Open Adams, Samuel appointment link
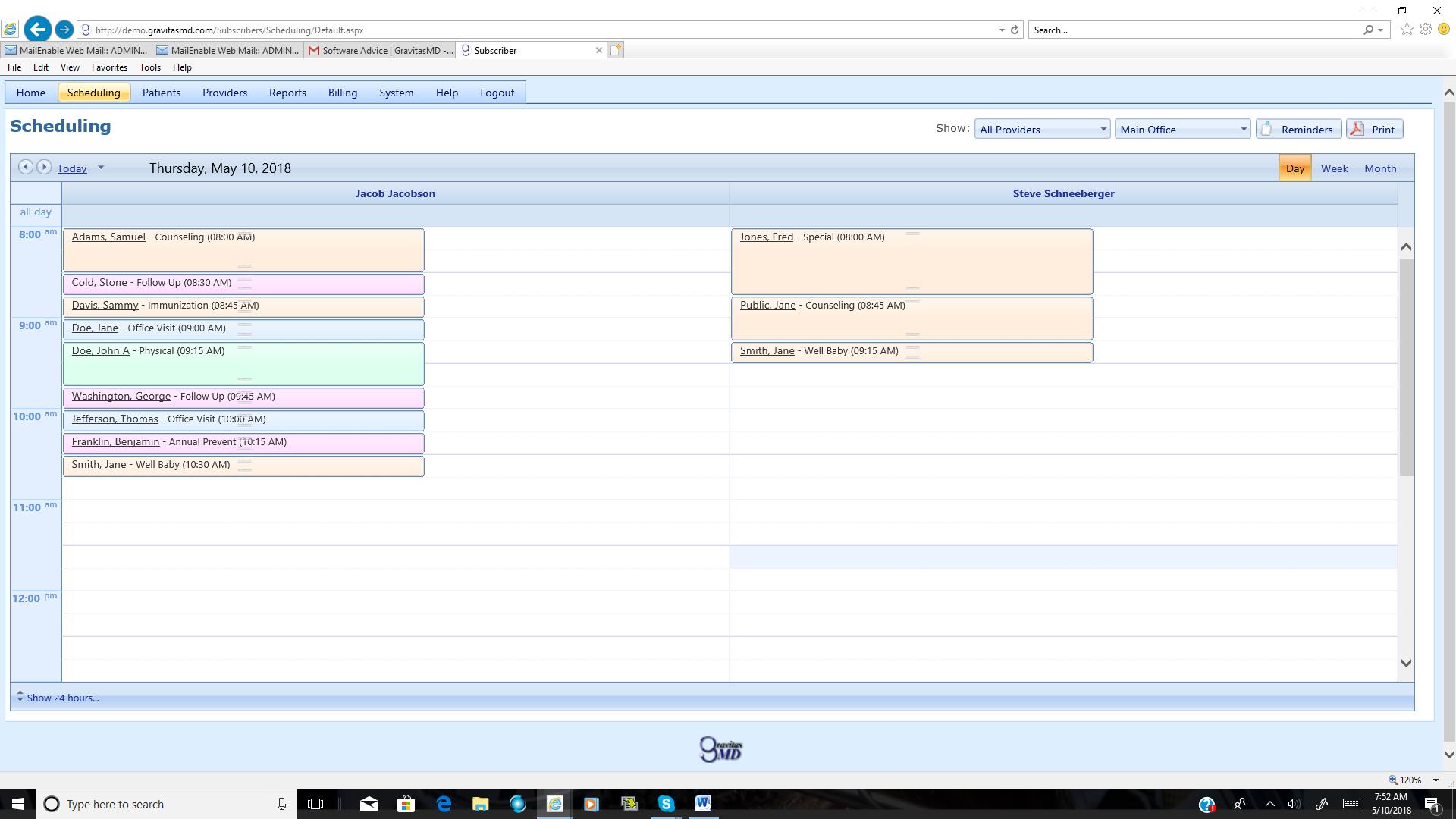The width and height of the screenshot is (1456, 819). 108,237
